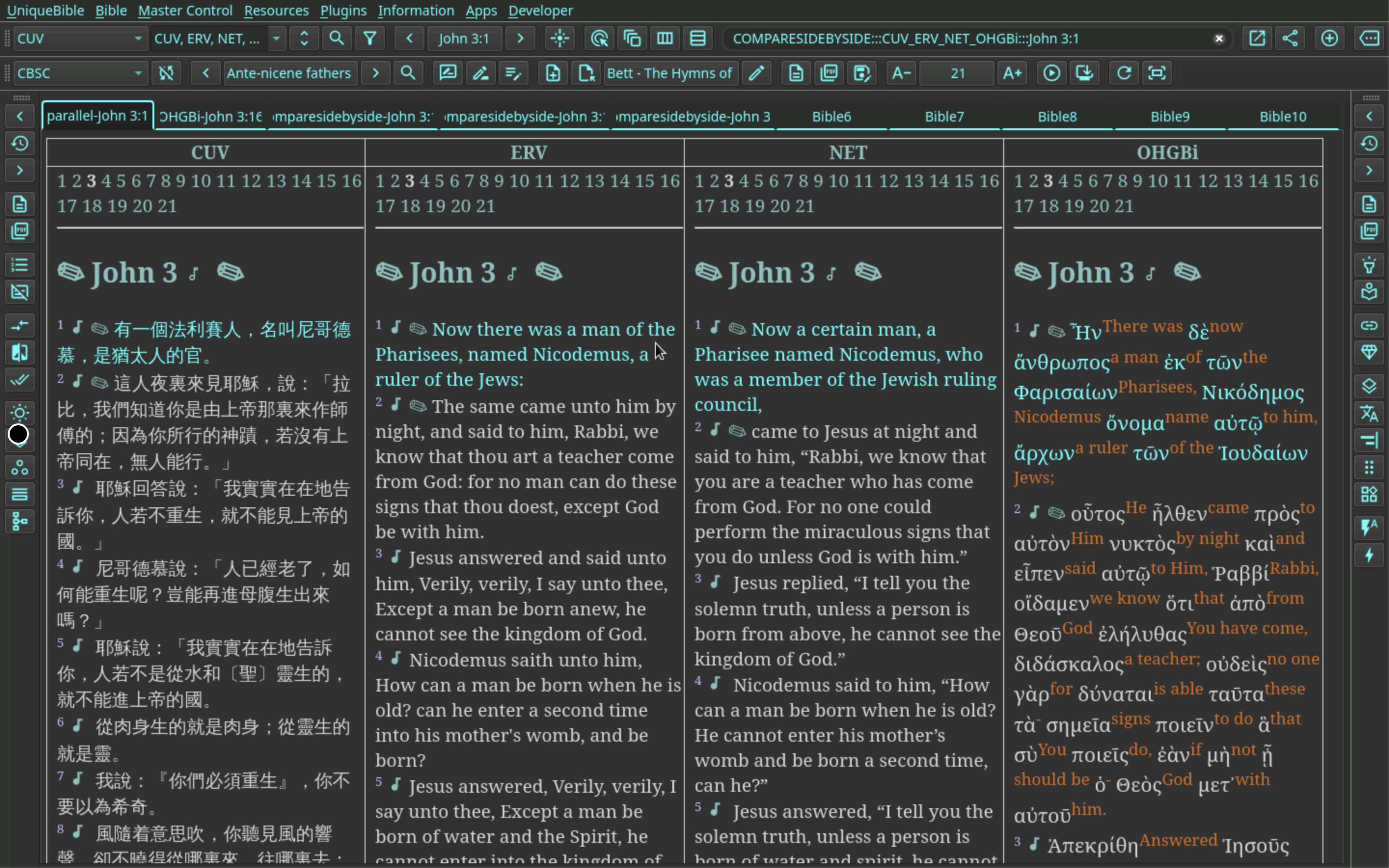Image resolution: width=1389 pixels, height=868 pixels.
Task: Click the lightning bolt icon in right sidebar
Action: point(1370,556)
